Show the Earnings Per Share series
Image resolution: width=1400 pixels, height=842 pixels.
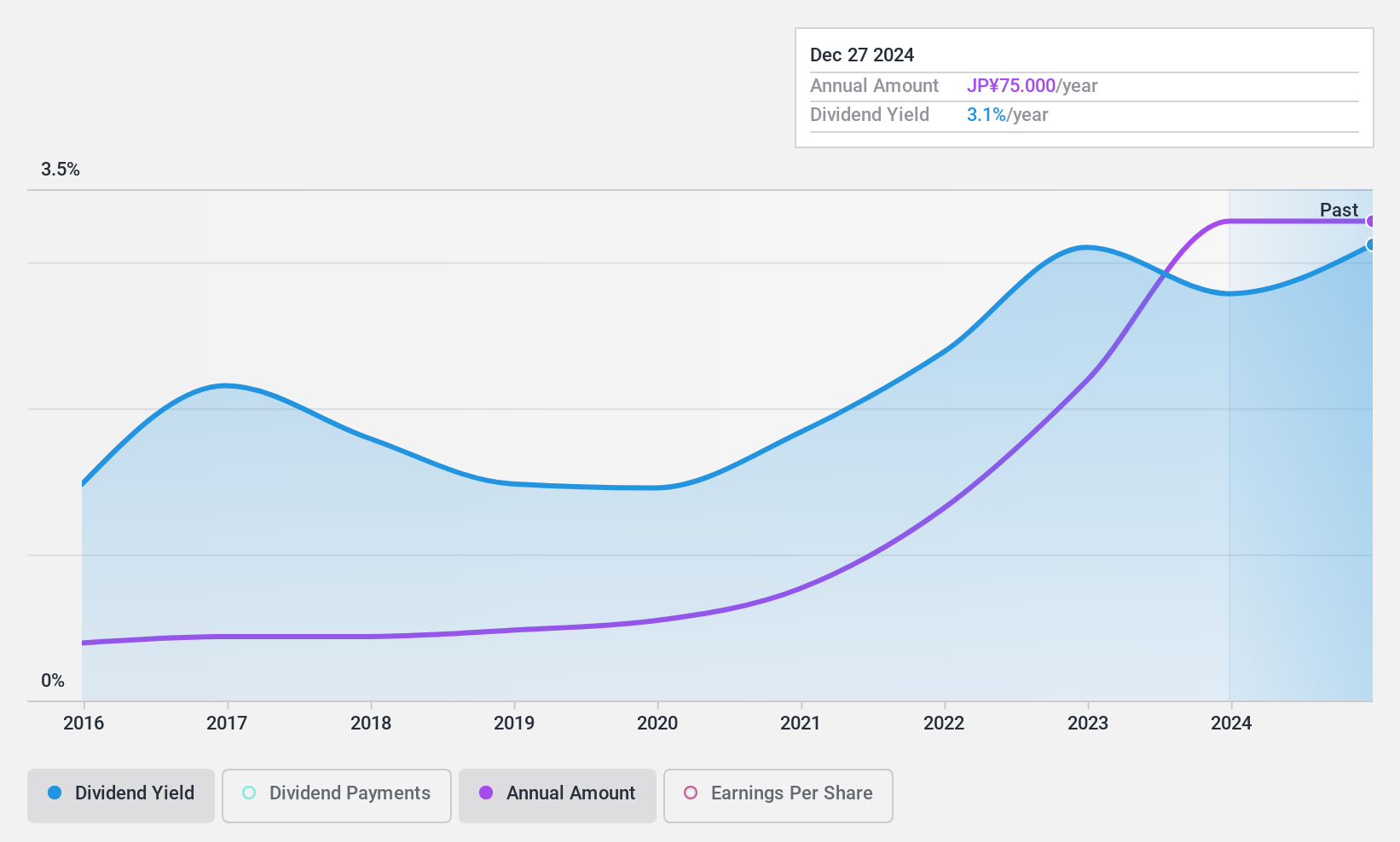[778, 796]
